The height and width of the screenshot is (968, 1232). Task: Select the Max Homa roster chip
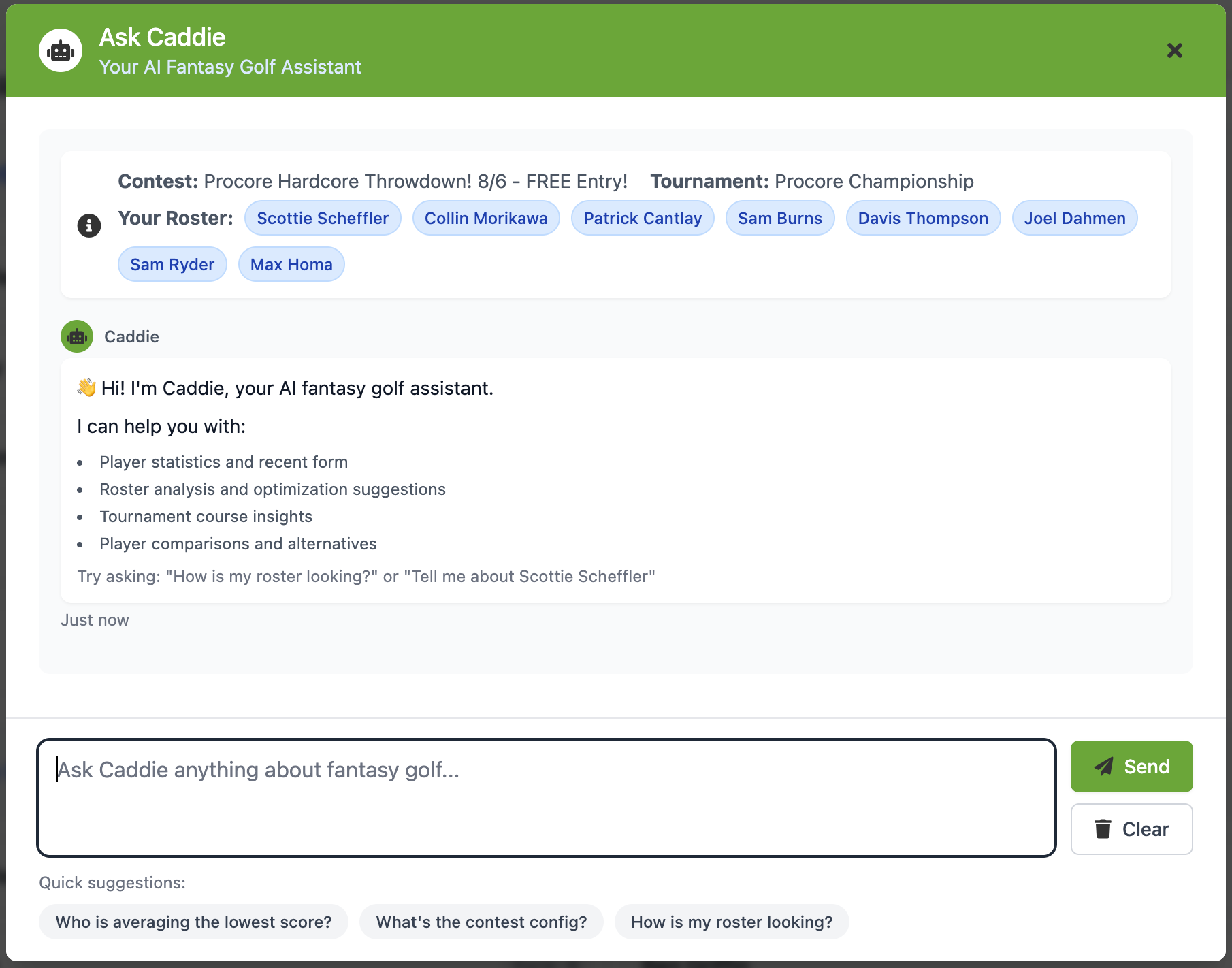point(291,264)
